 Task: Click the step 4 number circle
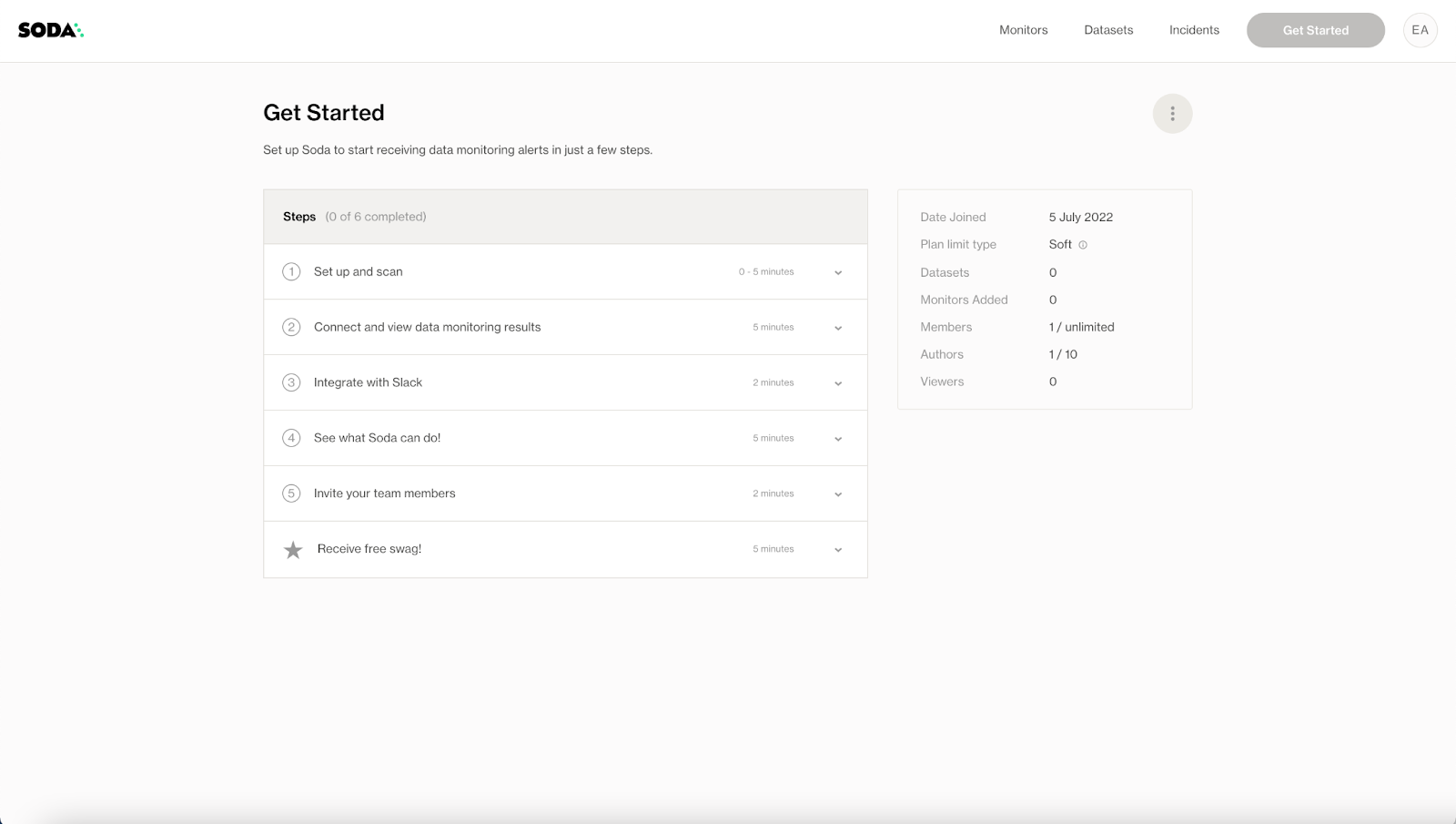click(x=291, y=439)
